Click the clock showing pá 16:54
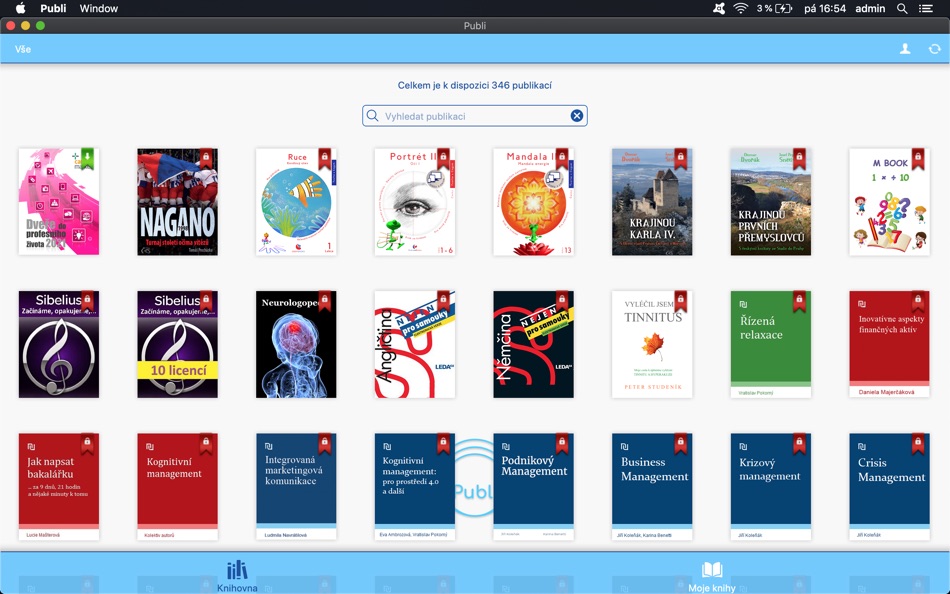Screen dimensions: 950x594 coord(825,8)
